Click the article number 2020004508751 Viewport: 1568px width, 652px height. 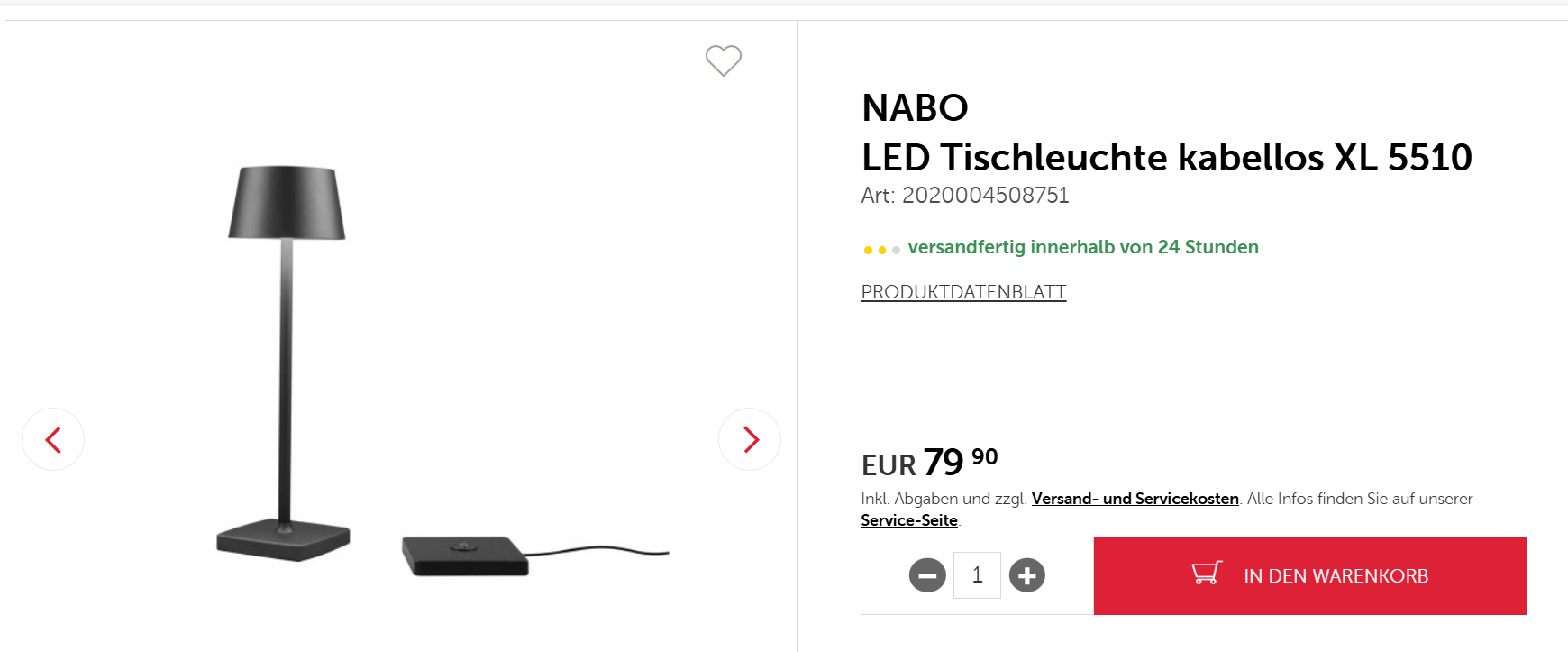[x=985, y=196]
